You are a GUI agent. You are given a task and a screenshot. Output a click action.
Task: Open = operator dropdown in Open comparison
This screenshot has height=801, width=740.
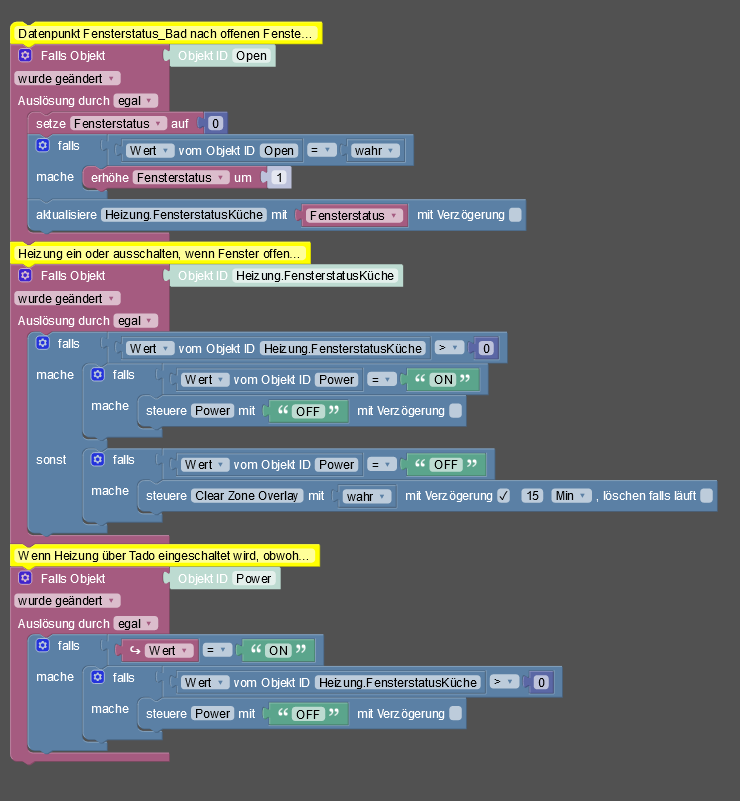[x=322, y=150]
